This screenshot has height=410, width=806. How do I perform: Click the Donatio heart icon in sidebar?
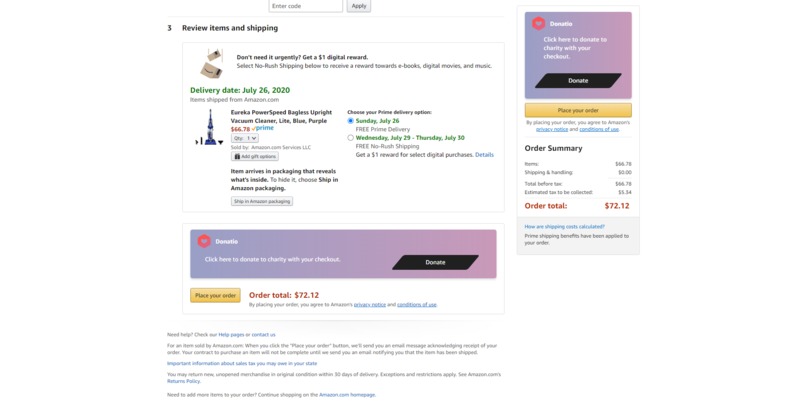pyautogui.click(x=538, y=23)
